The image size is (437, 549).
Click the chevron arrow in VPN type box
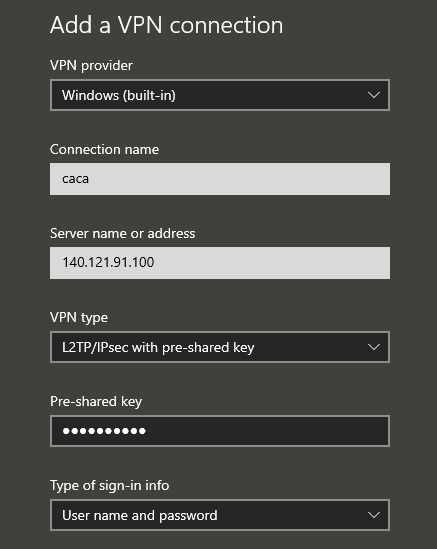coord(374,347)
